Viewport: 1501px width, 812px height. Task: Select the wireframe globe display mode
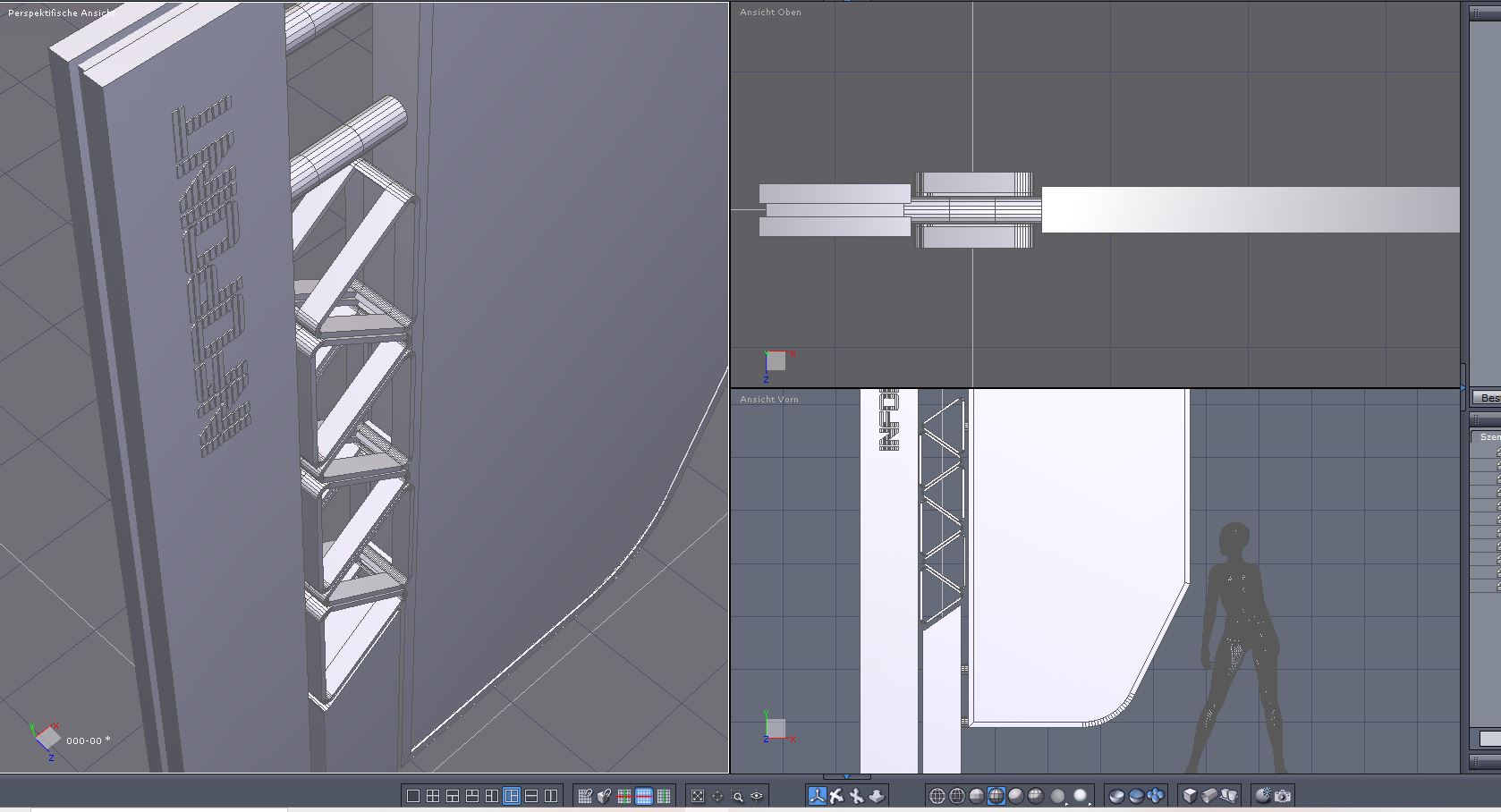[937, 796]
